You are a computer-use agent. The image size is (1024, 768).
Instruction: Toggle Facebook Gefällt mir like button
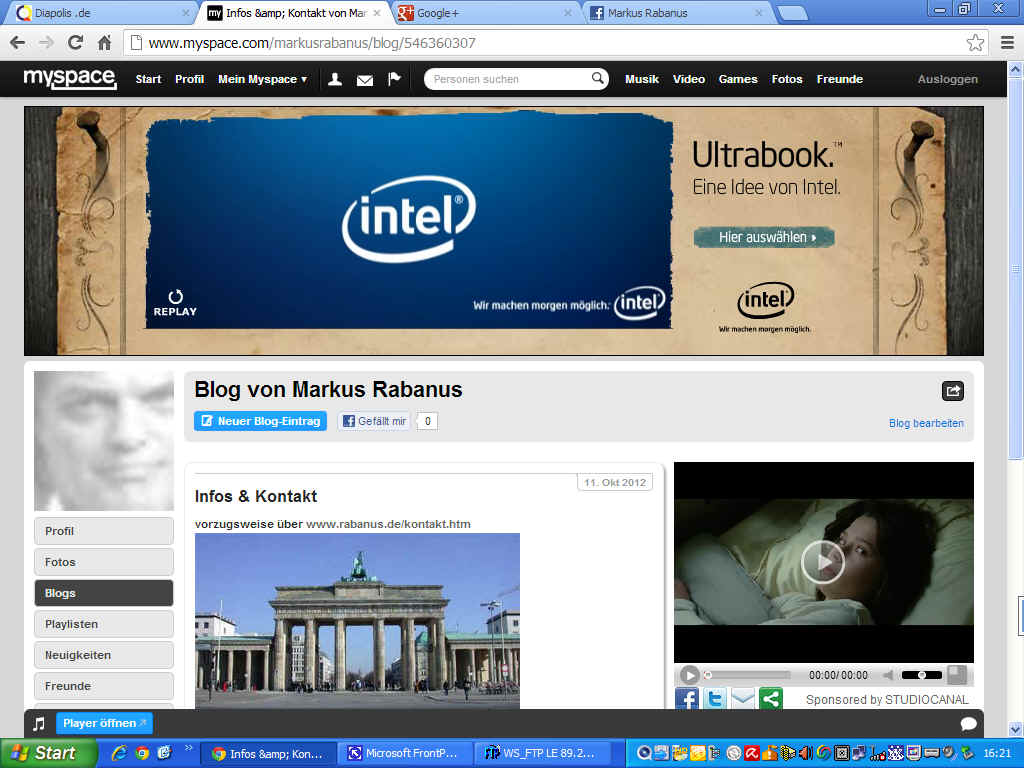[375, 421]
